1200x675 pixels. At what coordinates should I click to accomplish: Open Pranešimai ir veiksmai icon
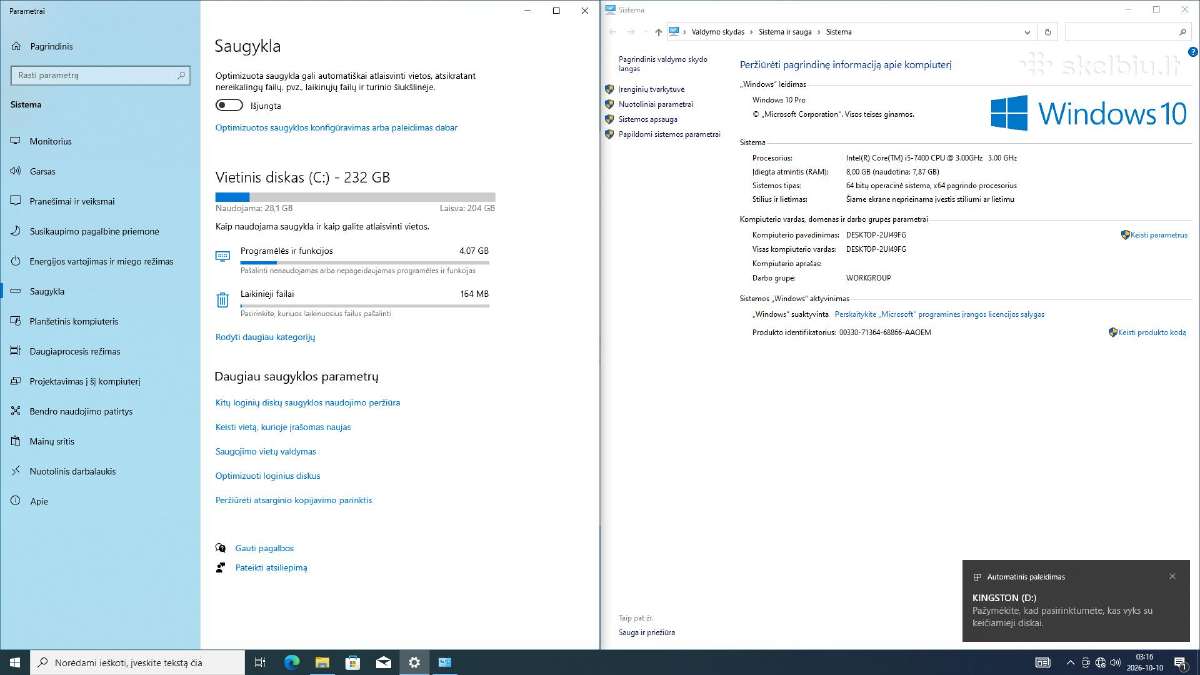coord(16,201)
